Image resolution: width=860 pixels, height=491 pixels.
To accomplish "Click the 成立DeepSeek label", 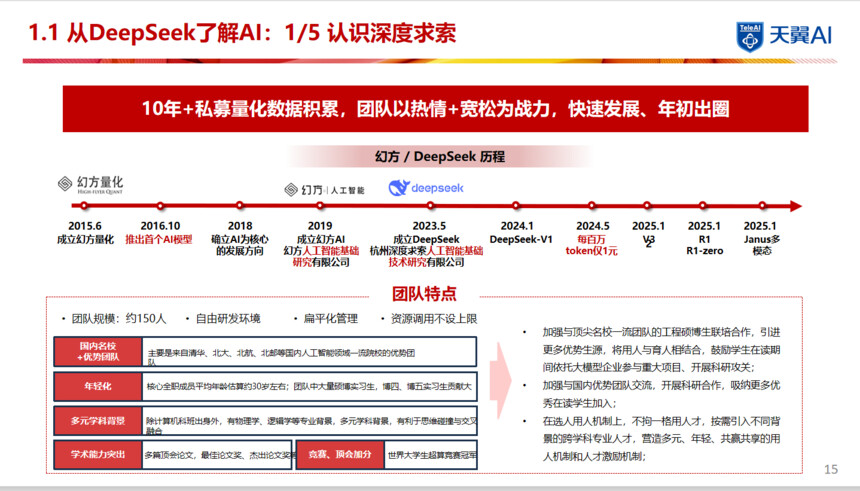I will (x=426, y=240).
